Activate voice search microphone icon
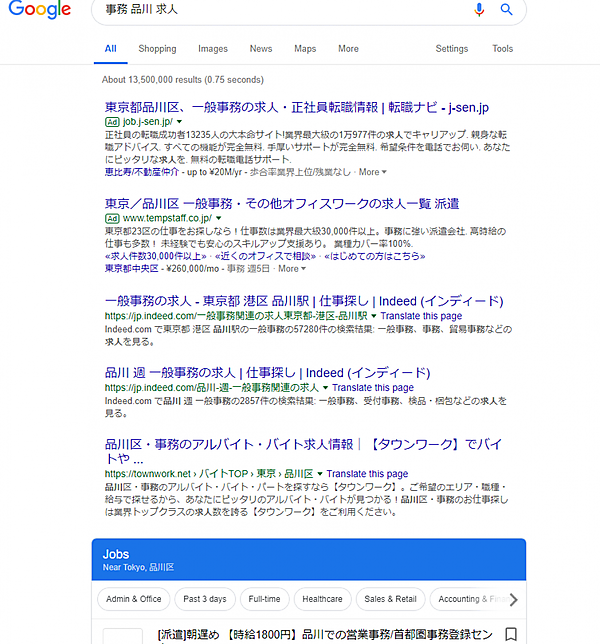600x644 pixels. [x=479, y=9]
